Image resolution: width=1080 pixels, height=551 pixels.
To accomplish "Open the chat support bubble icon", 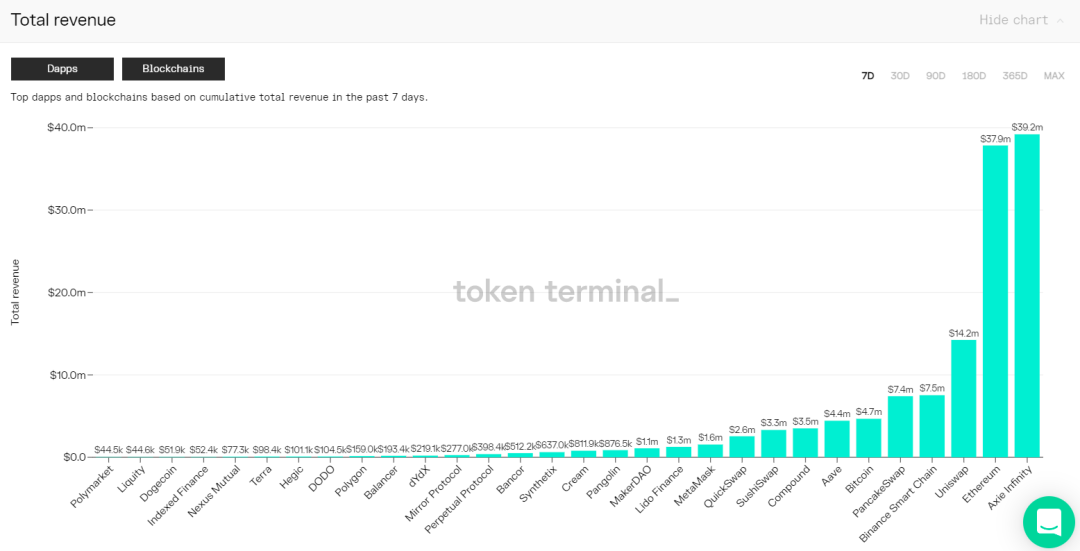I will (1048, 522).
